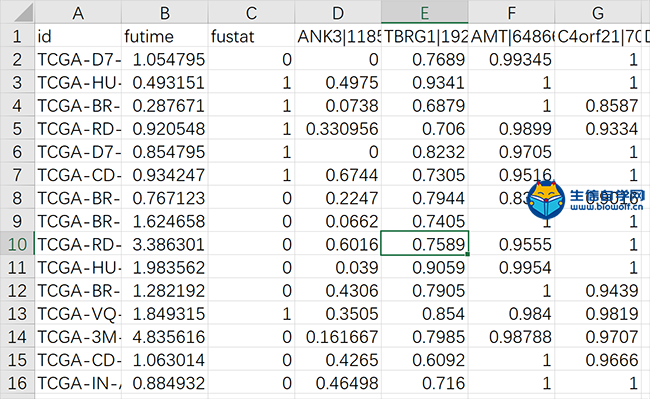Select cell with value 1.983562
The width and height of the screenshot is (650, 399).
click(165, 267)
